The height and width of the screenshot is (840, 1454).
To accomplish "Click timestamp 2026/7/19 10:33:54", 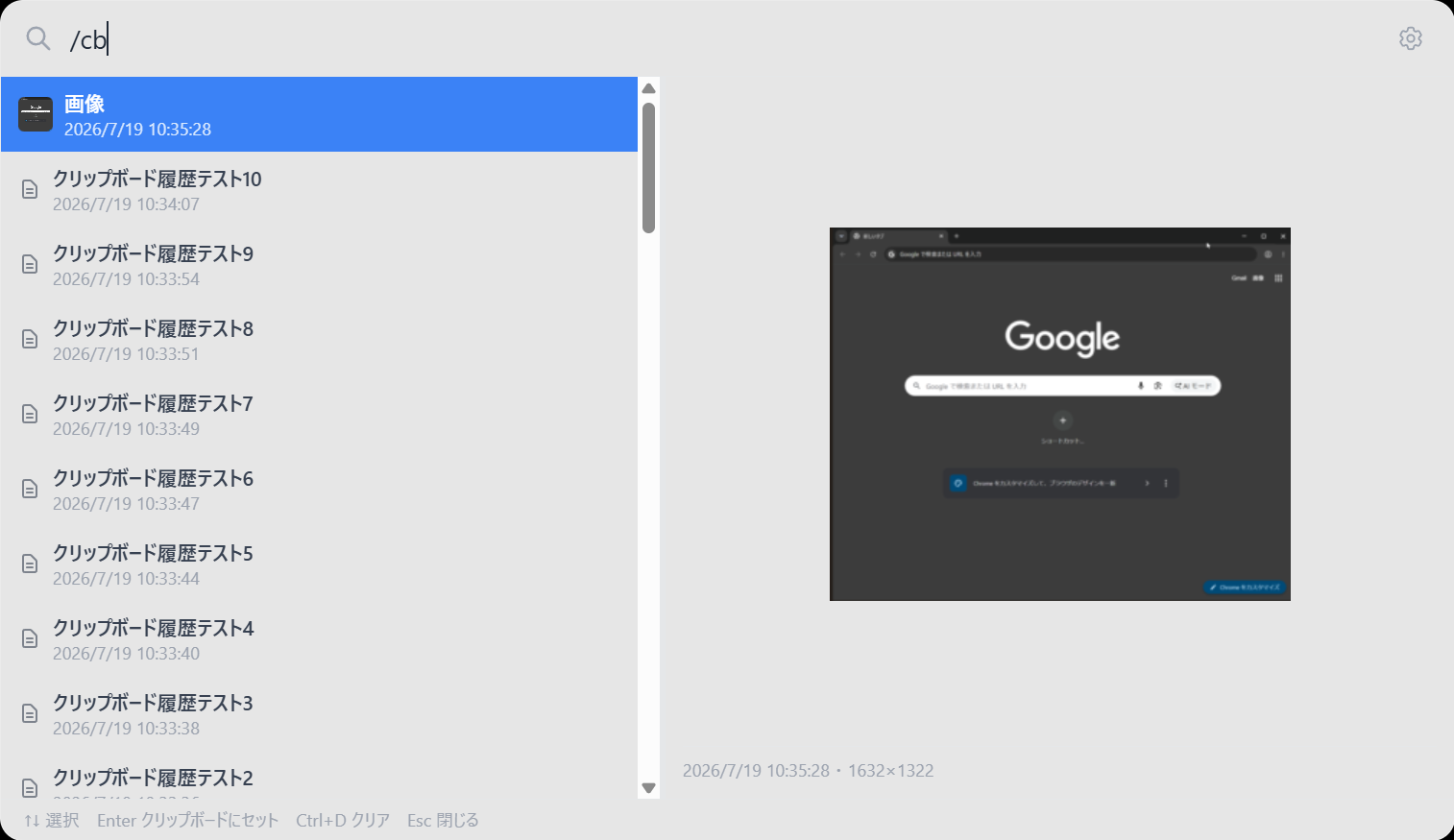I will coord(126,279).
